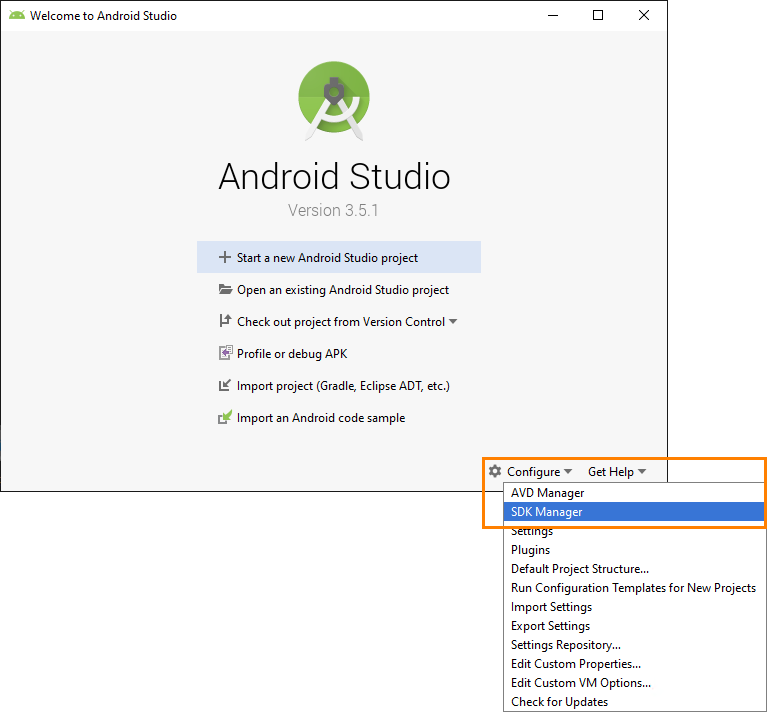The image size is (767, 712).
Task: Click the Import Android code sample icon
Action: click(225, 418)
